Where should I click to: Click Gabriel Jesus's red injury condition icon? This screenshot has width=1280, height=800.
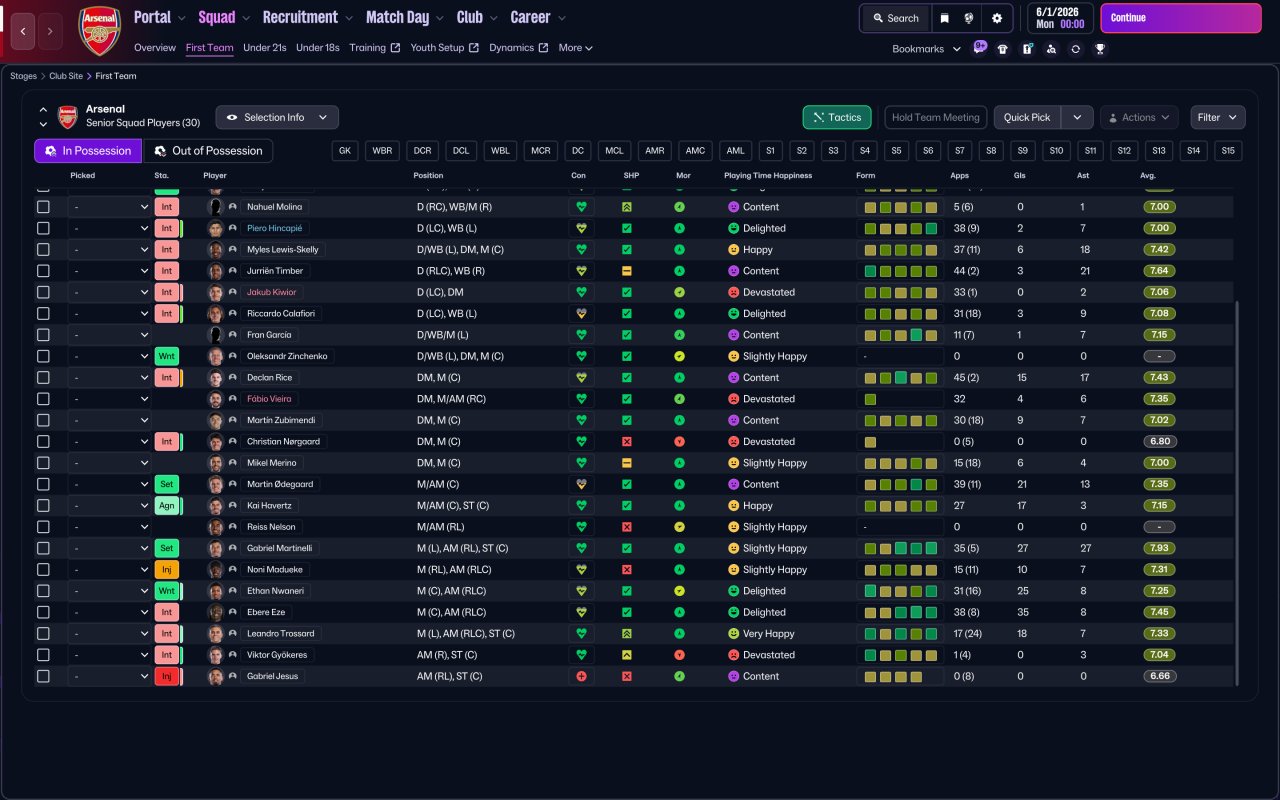click(x=581, y=676)
